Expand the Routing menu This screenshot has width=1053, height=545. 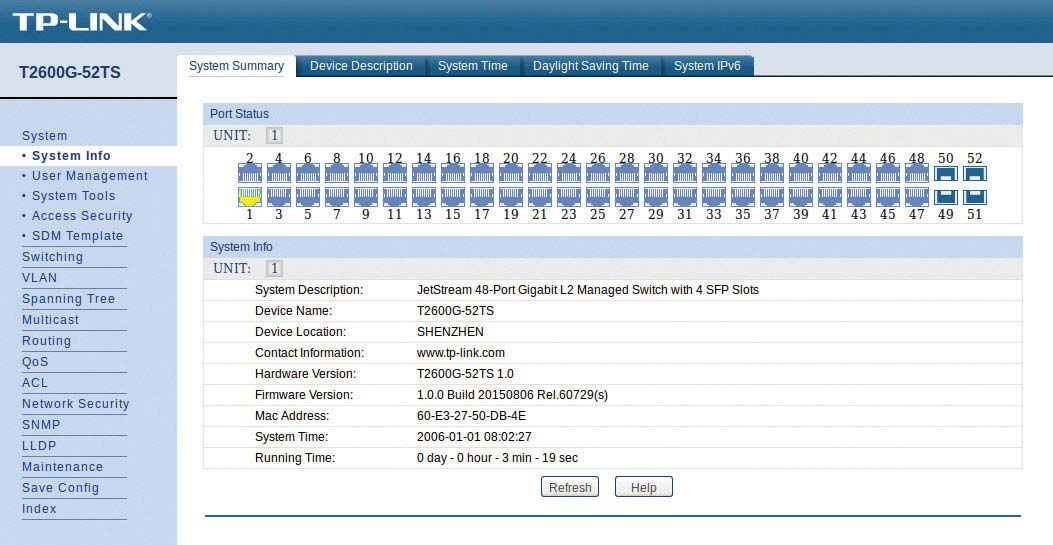coord(46,340)
